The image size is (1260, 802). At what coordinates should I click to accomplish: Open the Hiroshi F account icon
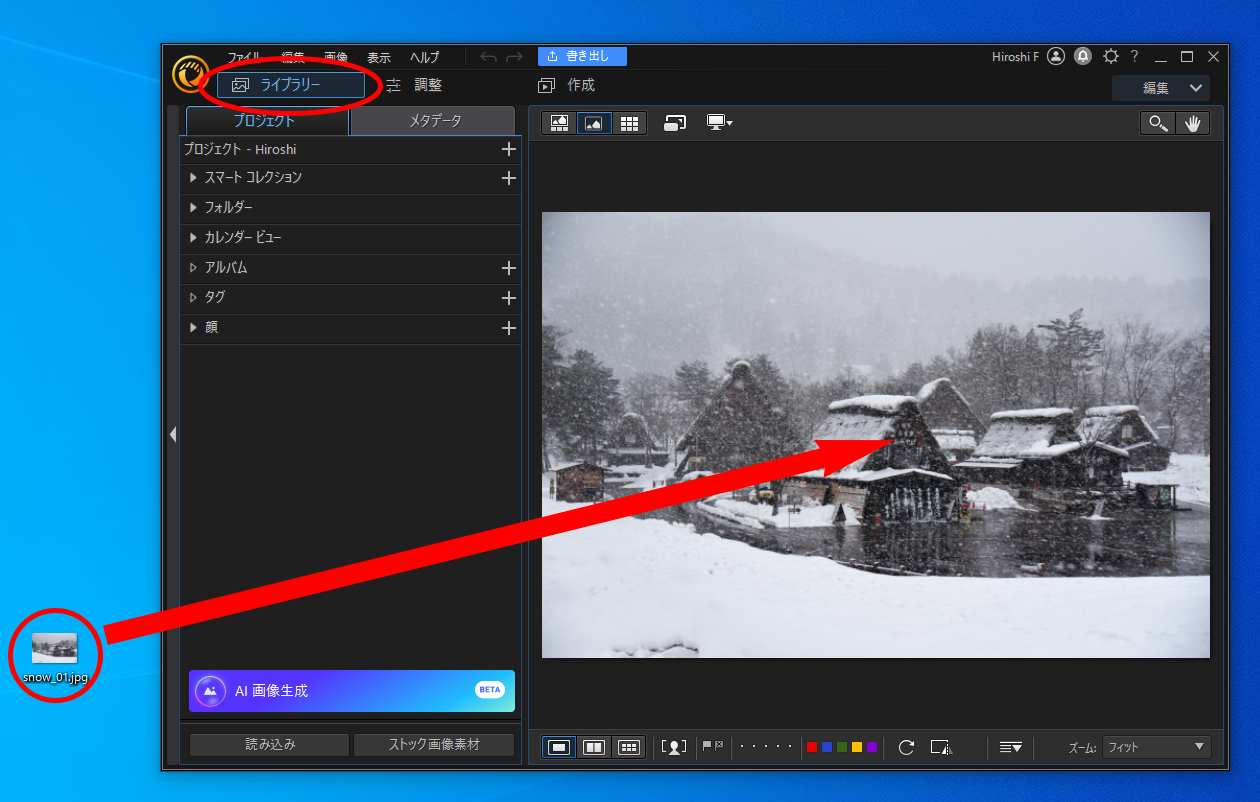[1056, 57]
